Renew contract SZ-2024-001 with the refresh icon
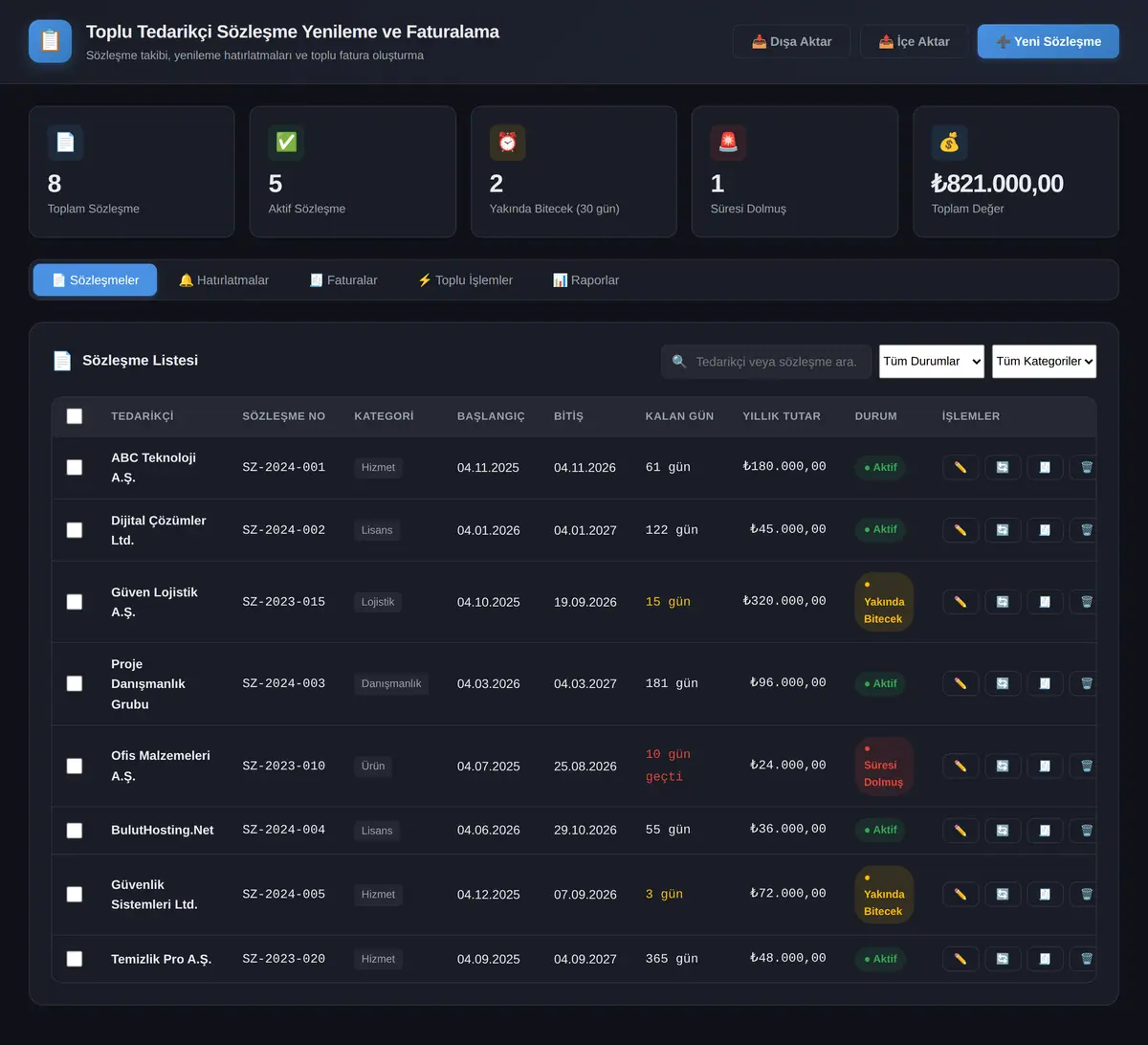Image resolution: width=1148 pixels, height=1045 pixels. pyautogui.click(x=1003, y=468)
